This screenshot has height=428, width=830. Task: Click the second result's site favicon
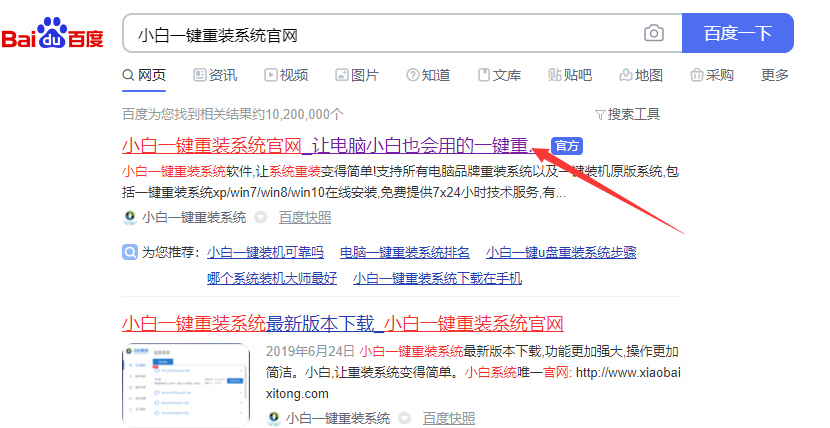(273, 418)
